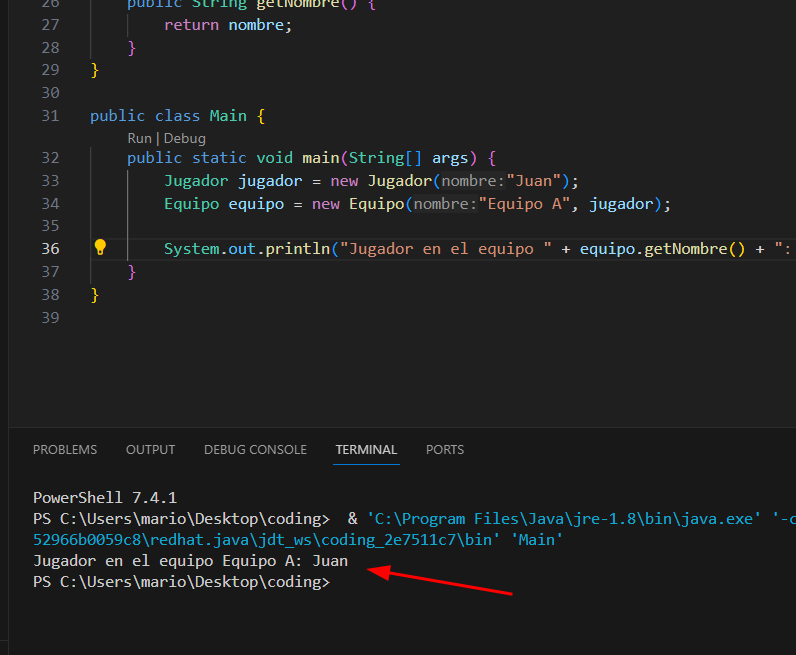Open the DEBUG CONSOLE tab

point(255,450)
